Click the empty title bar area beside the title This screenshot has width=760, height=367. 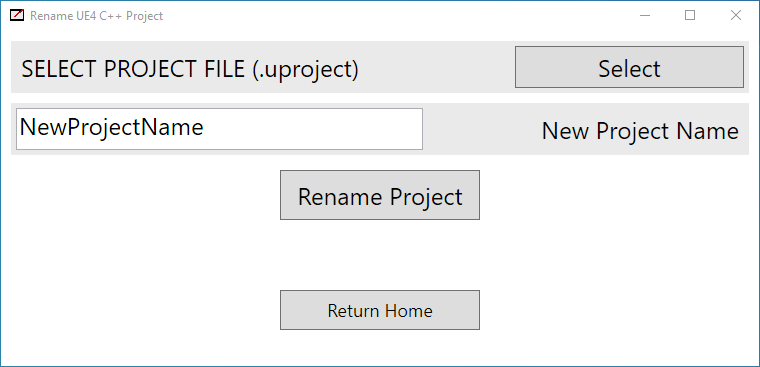point(388,16)
